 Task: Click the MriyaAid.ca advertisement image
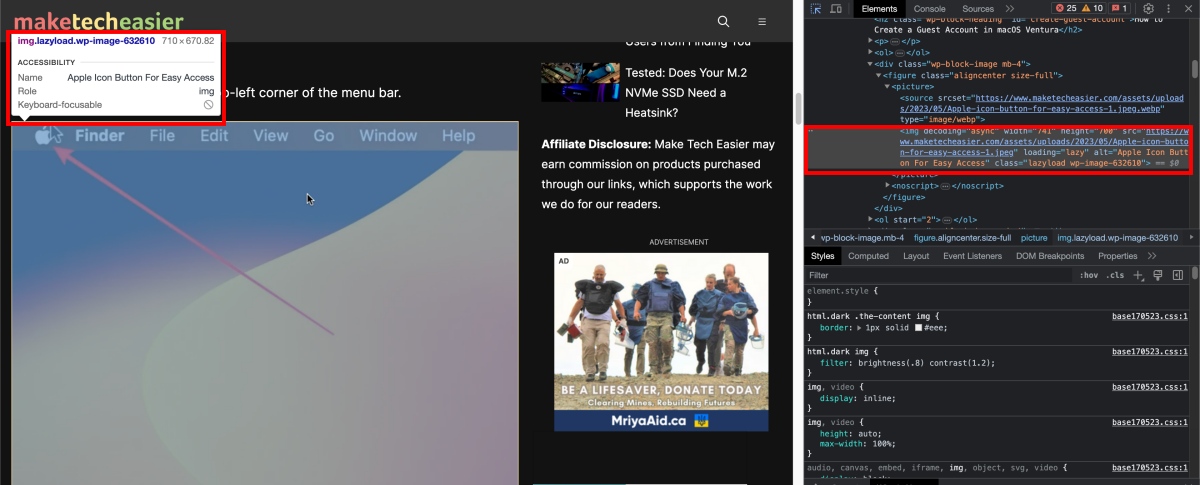tap(662, 342)
